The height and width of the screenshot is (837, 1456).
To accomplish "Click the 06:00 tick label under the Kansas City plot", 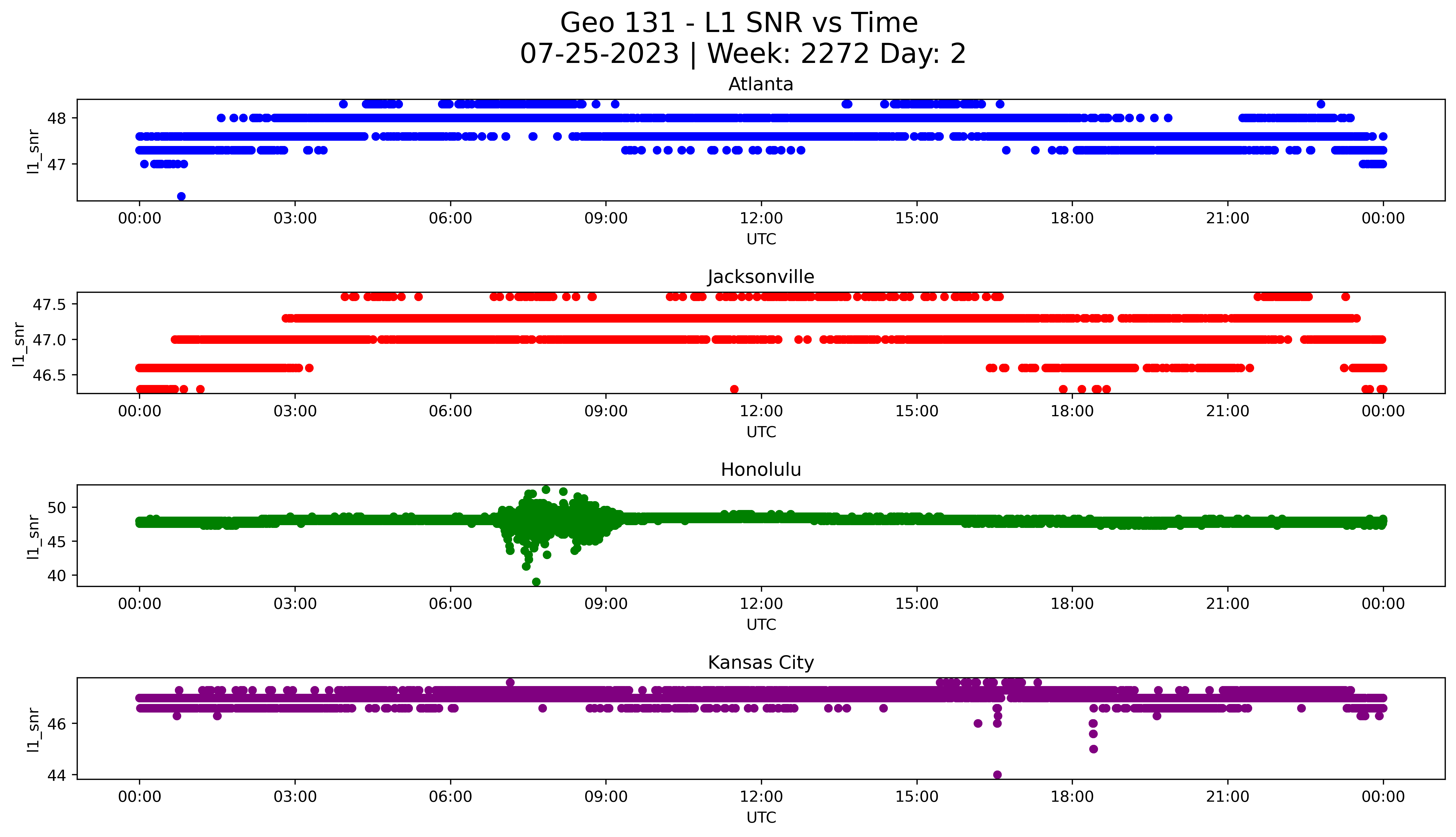I will (450, 796).
